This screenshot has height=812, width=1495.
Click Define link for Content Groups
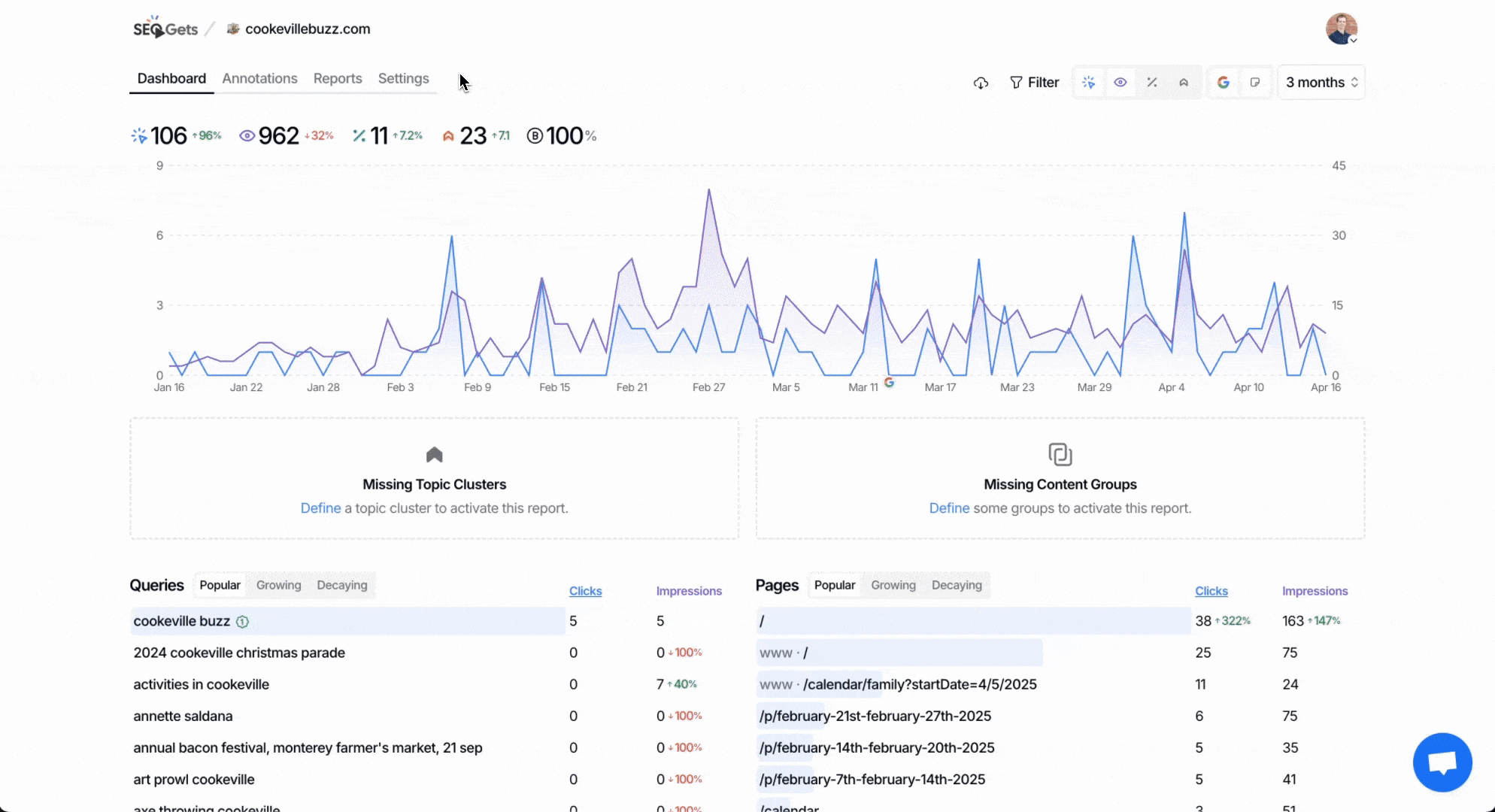click(x=949, y=508)
